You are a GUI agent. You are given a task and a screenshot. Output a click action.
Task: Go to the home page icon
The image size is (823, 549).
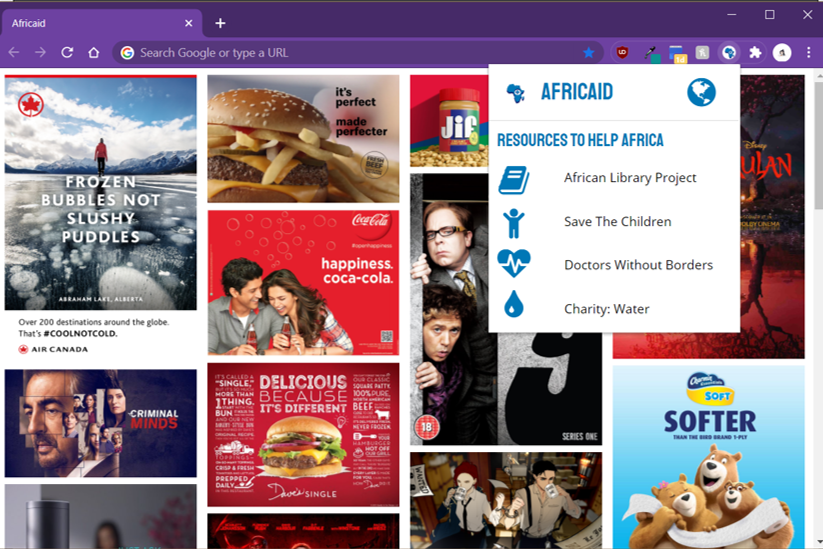pyautogui.click(x=93, y=52)
